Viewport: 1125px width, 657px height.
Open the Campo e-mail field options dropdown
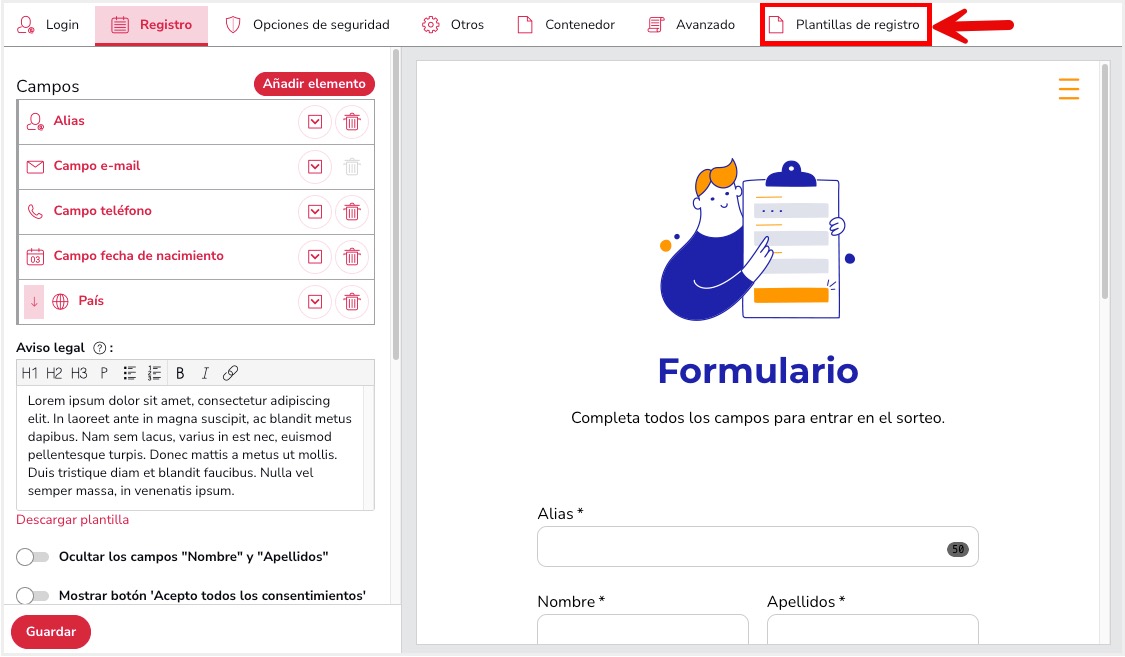coord(315,166)
